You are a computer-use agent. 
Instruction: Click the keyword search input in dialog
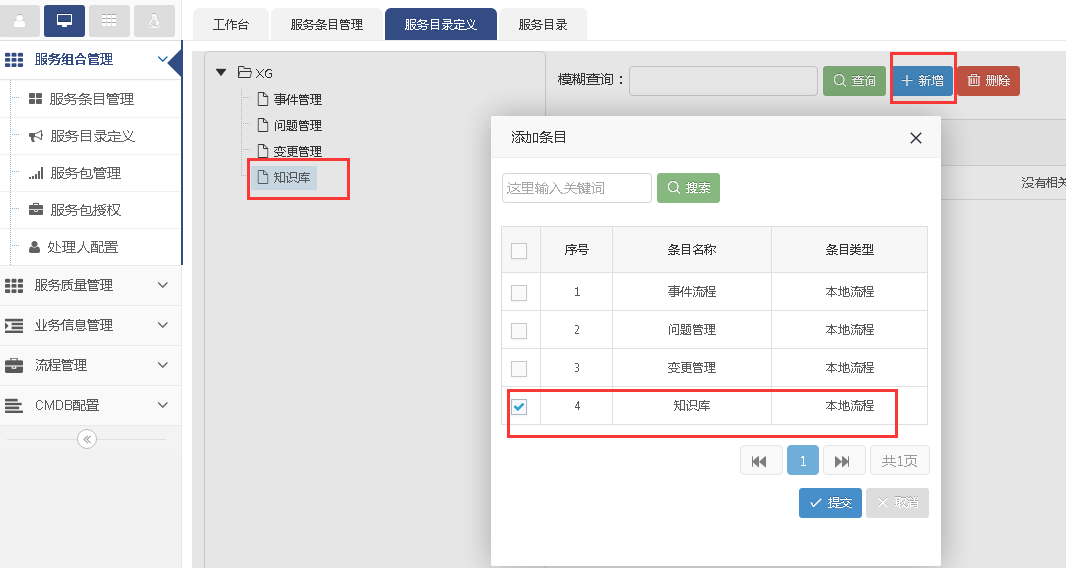click(576, 188)
